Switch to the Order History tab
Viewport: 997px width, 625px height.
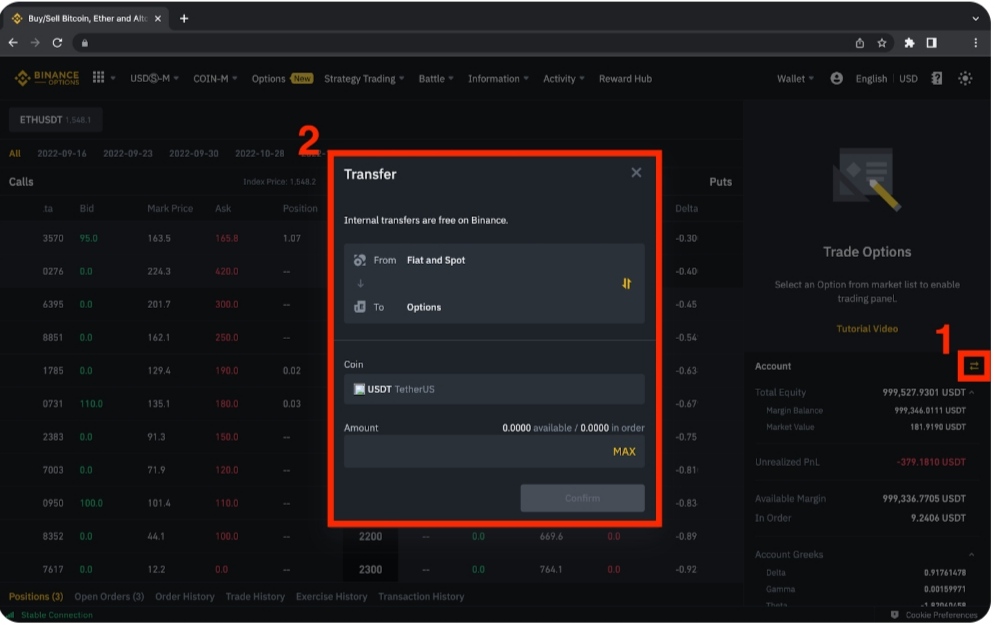pyautogui.click(x=185, y=597)
